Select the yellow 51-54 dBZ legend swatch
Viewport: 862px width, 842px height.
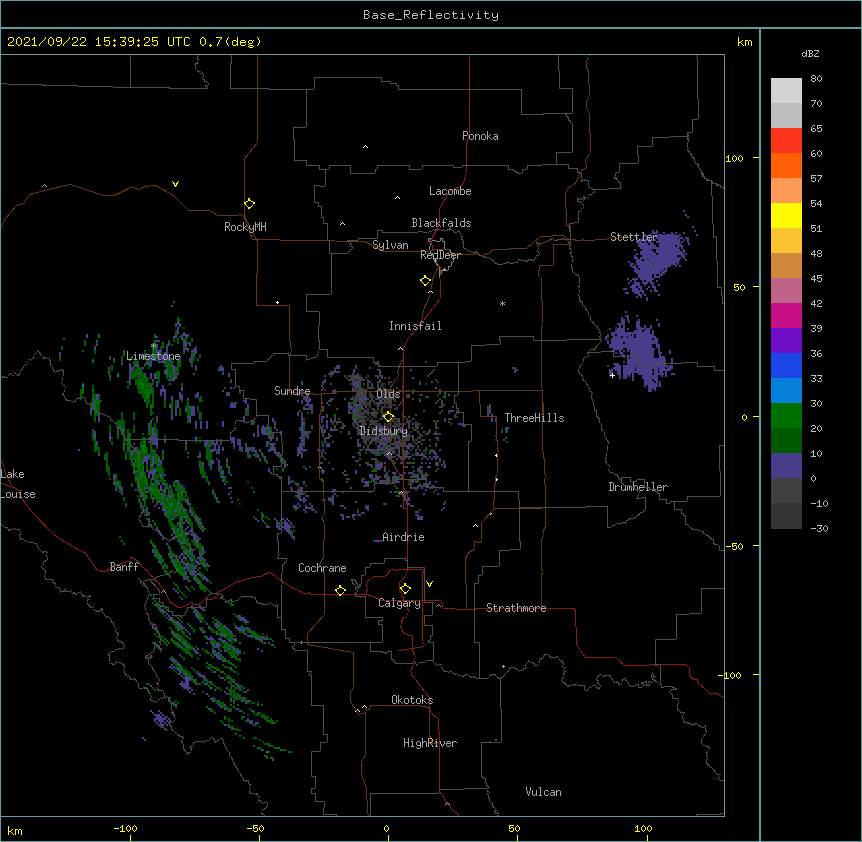click(786, 216)
